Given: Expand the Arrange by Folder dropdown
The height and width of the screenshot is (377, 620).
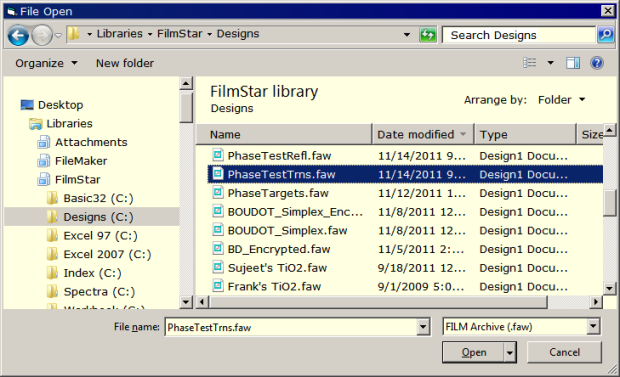Looking at the screenshot, I should click(561, 100).
